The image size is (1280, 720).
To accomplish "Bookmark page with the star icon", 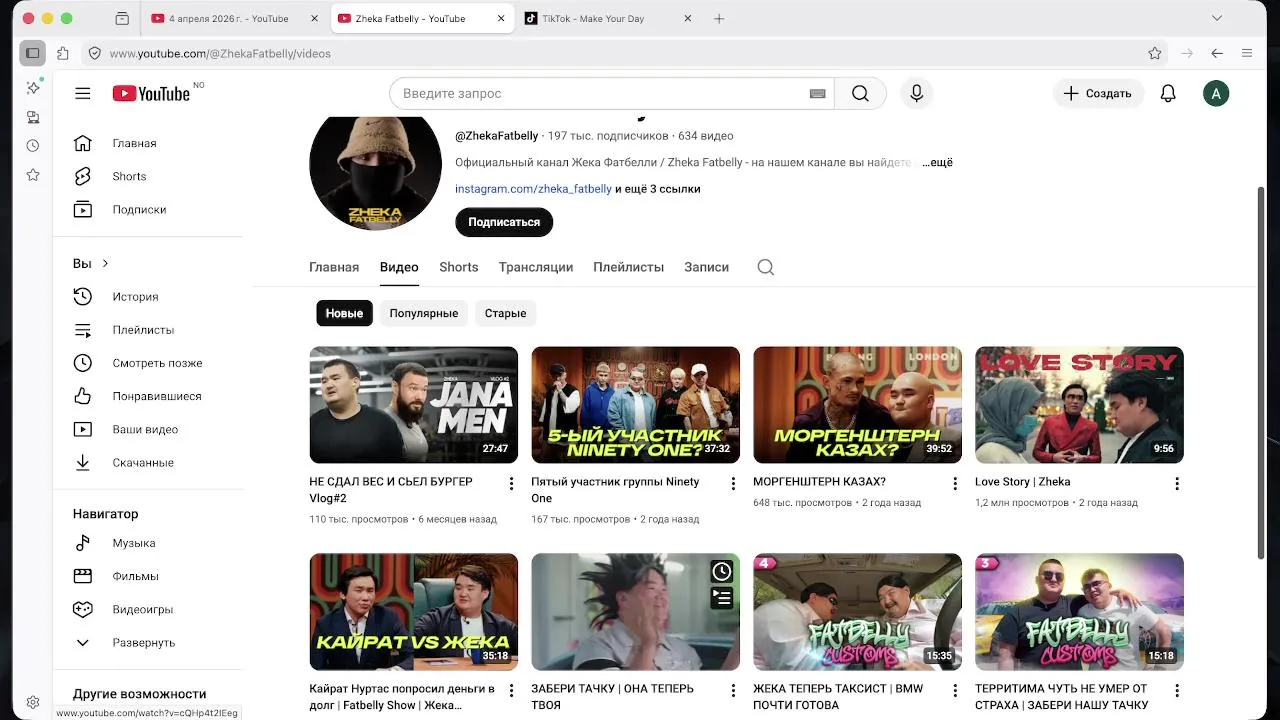I will click(x=1155, y=53).
